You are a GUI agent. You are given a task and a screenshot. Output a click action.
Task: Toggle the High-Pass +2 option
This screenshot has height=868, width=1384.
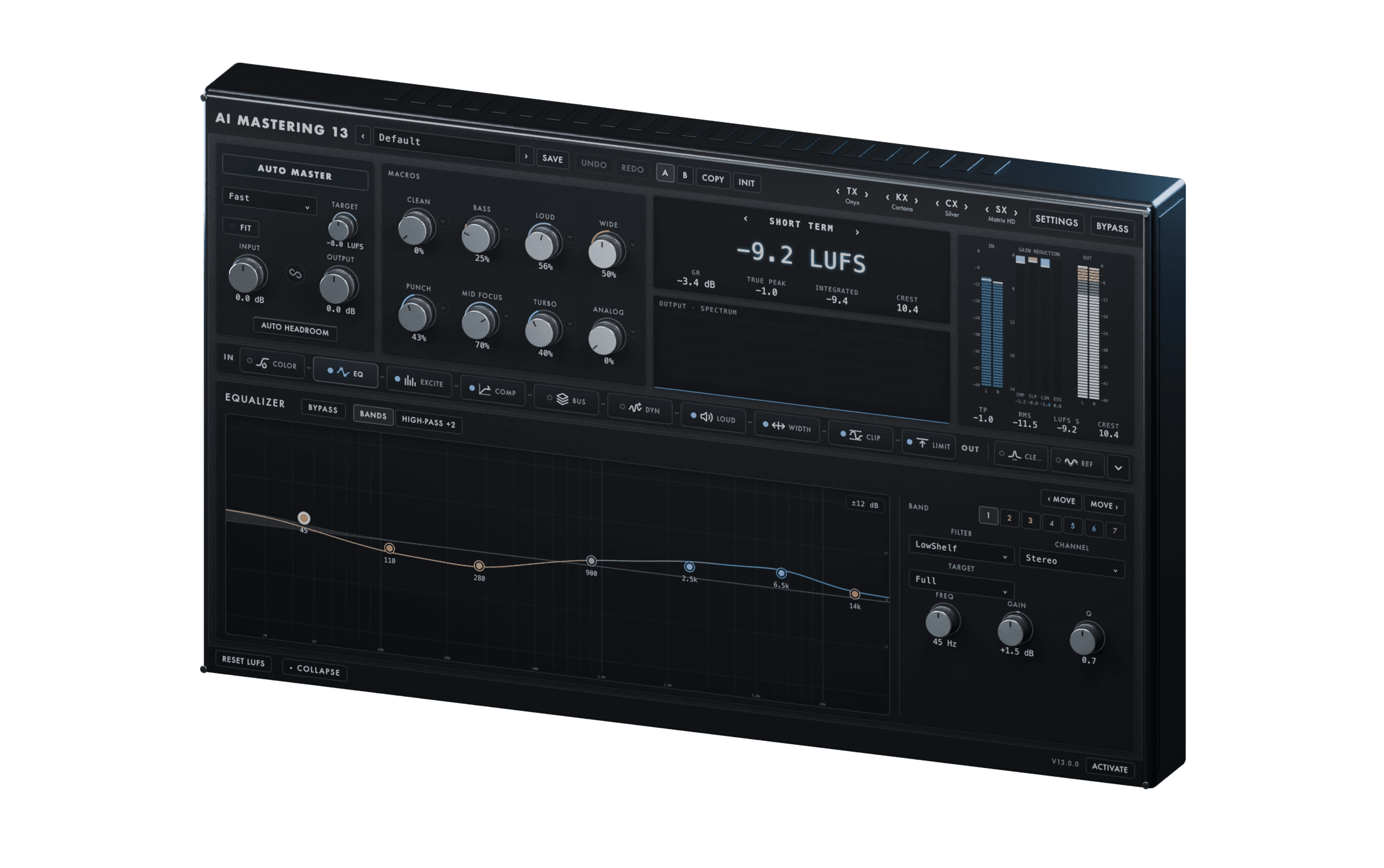pyautogui.click(x=428, y=422)
